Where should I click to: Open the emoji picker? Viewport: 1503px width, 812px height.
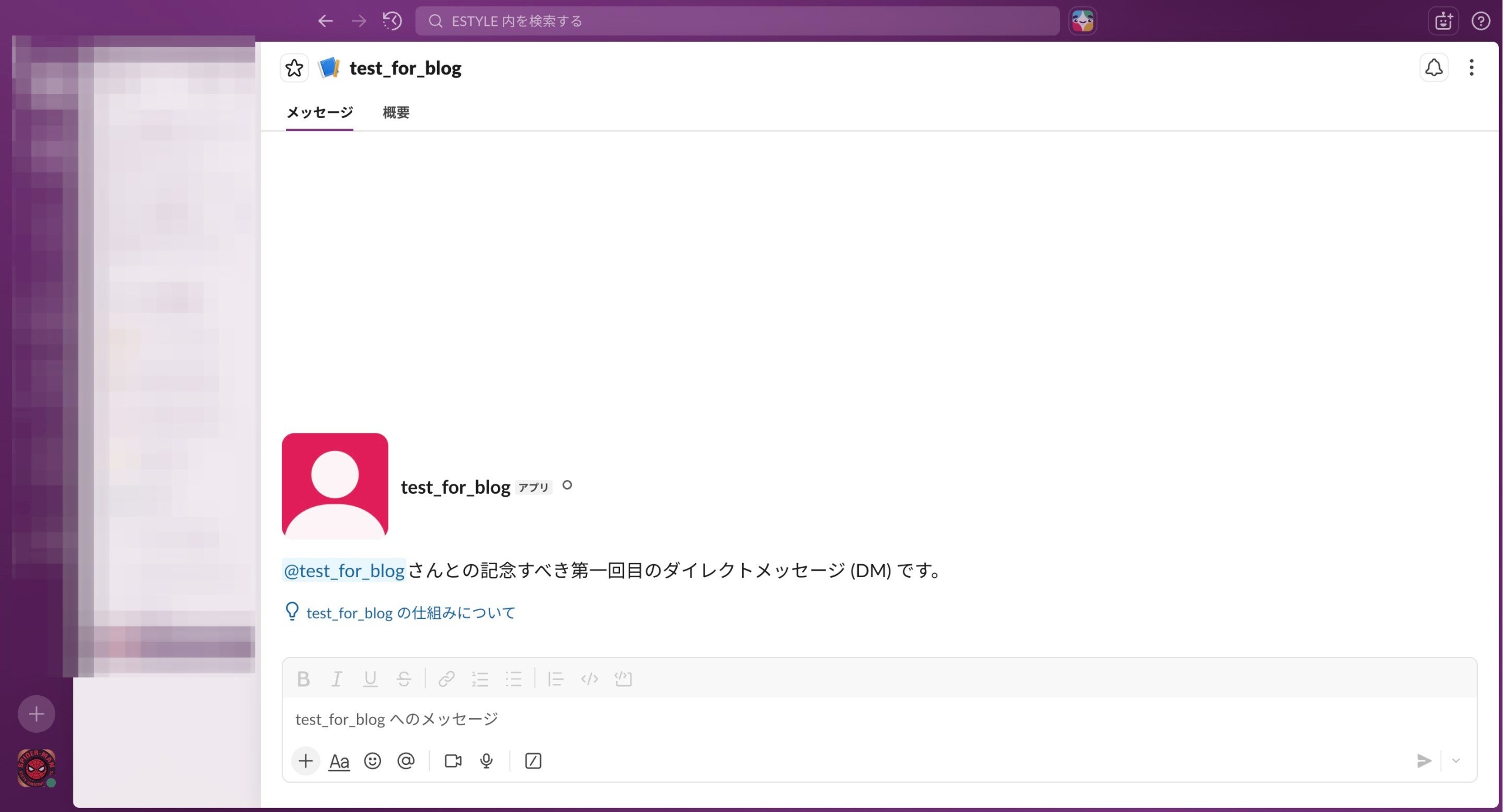click(372, 761)
